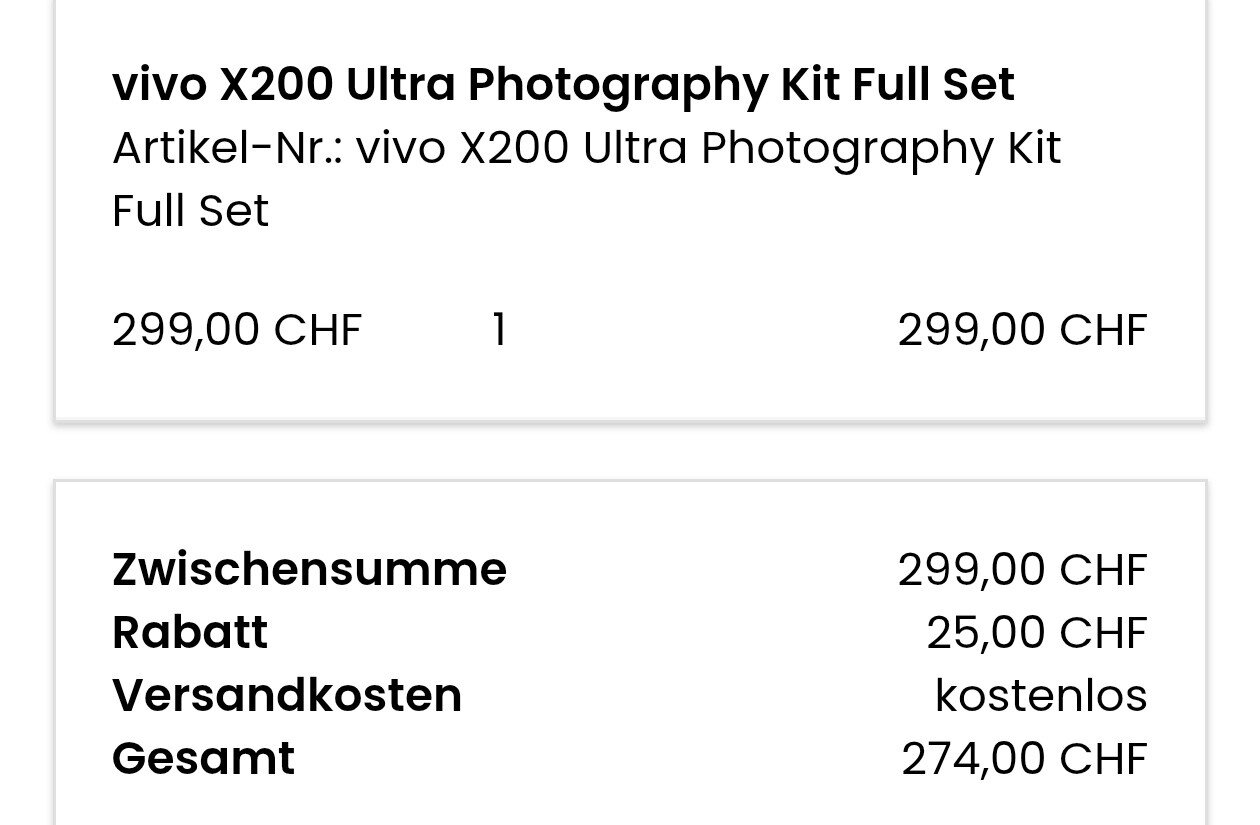Select the Zwischensumme amount 299,00 CHF
This screenshot has width=1260, height=825.
click(1021, 570)
